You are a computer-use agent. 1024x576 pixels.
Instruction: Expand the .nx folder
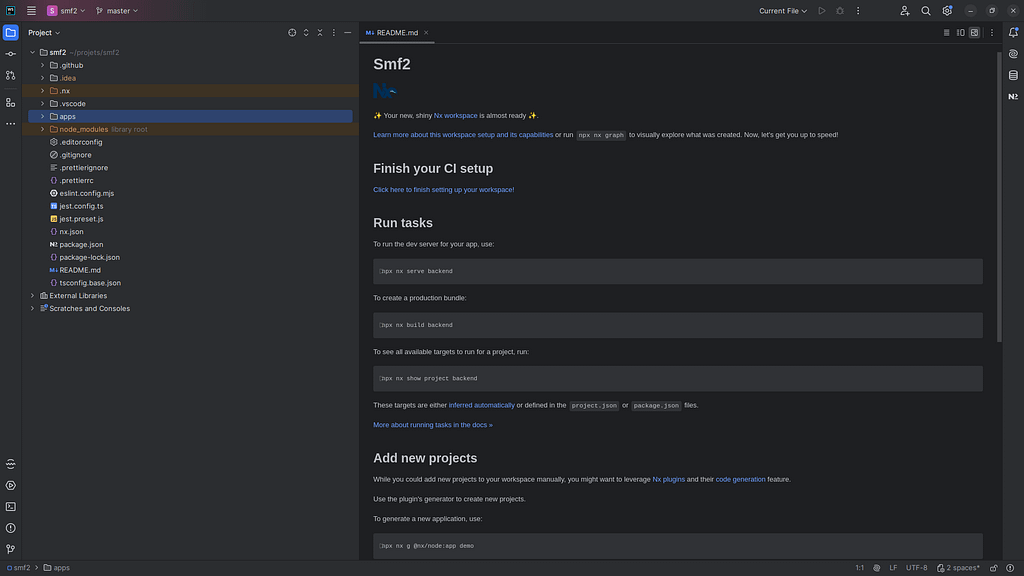(43, 91)
